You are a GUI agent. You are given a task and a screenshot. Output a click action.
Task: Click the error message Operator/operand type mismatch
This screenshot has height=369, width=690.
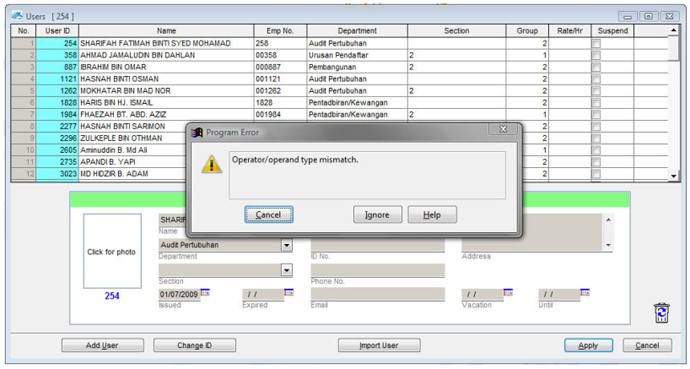coord(295,160)
